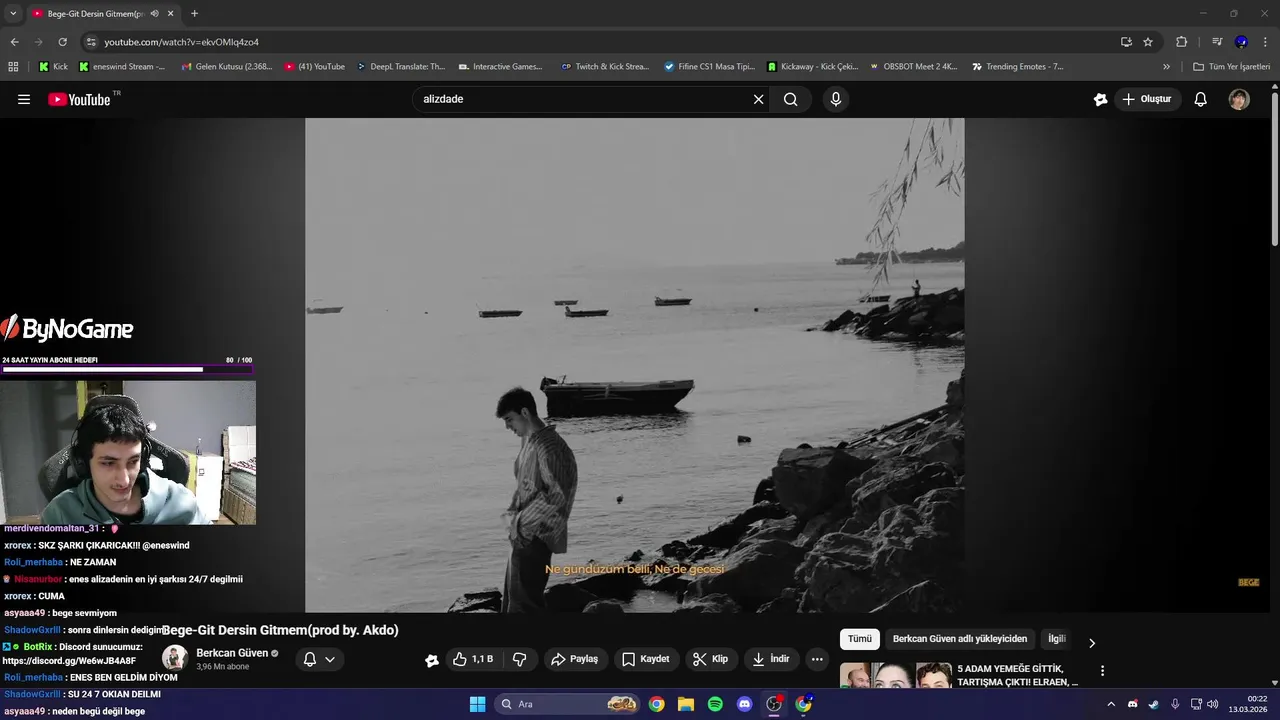
Task: Open eneswind Stream bookmark
Action: (x=122, y=67)
